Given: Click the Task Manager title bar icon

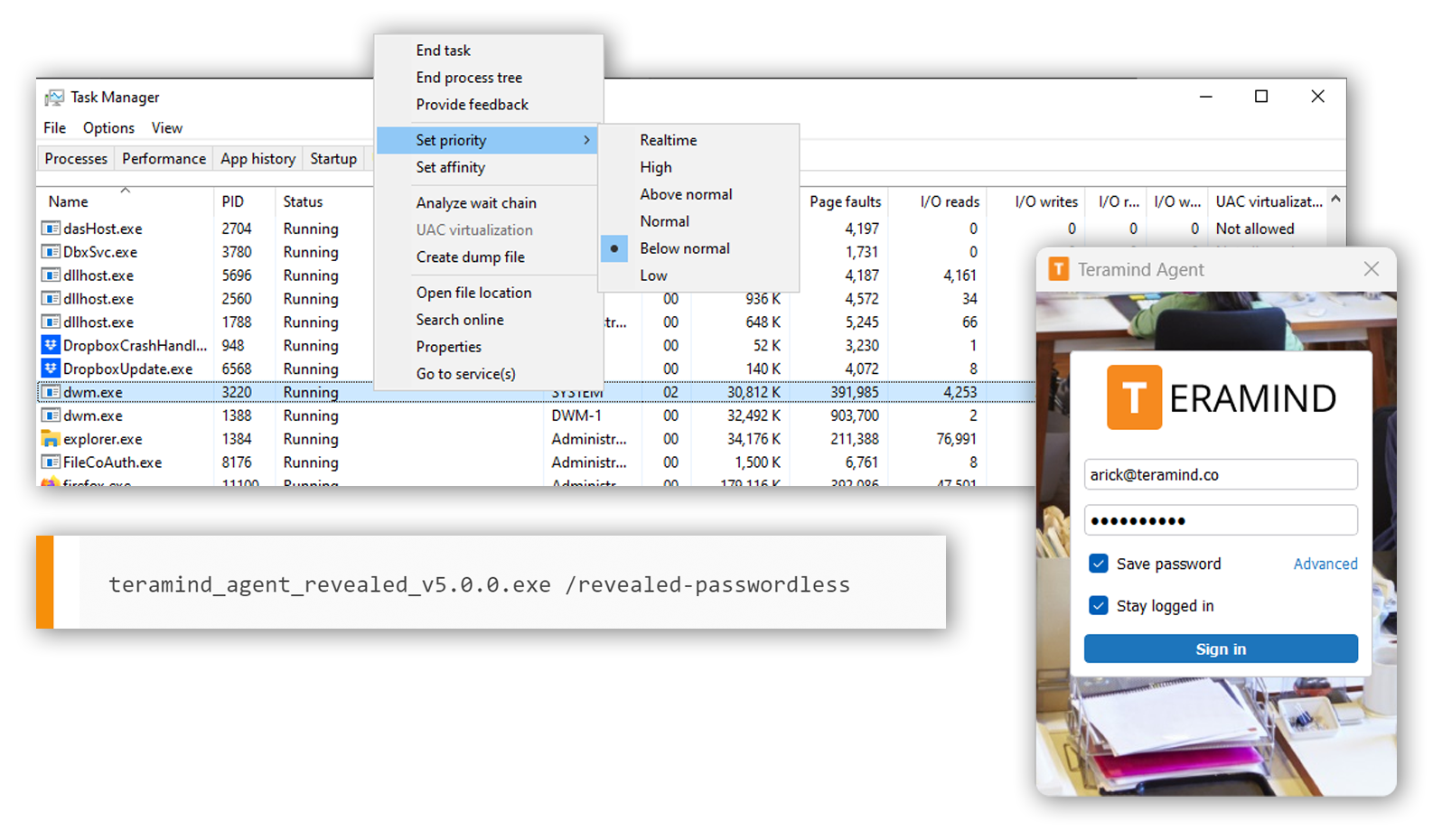Looking at the screenshot, I should coord(55,98).
